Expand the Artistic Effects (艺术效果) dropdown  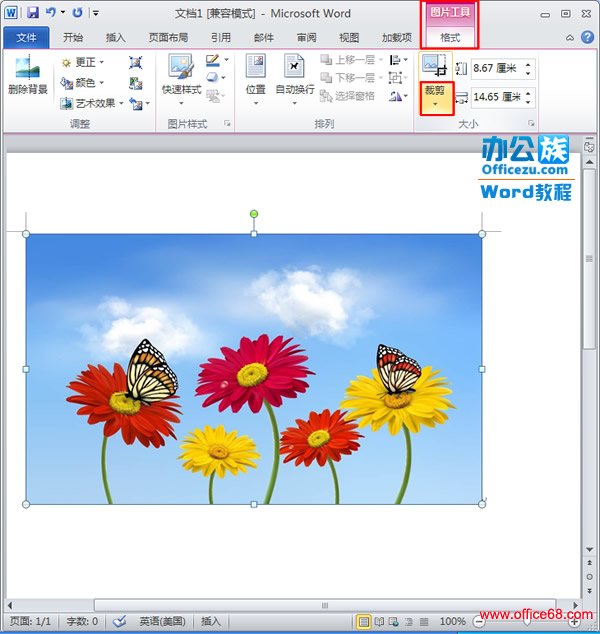tap(92, 103)
